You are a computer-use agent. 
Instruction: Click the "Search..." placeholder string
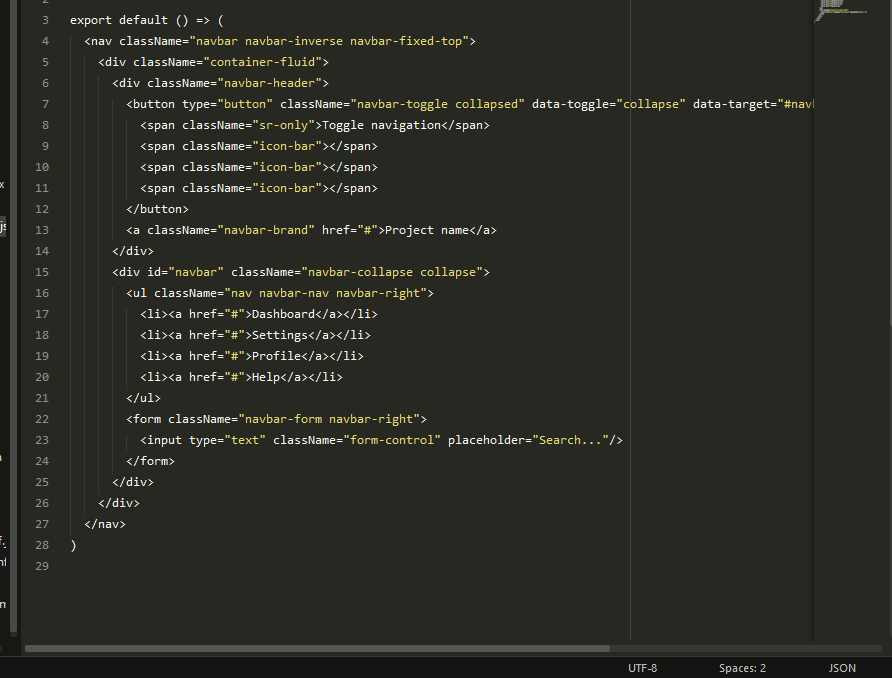coord(571,440)
